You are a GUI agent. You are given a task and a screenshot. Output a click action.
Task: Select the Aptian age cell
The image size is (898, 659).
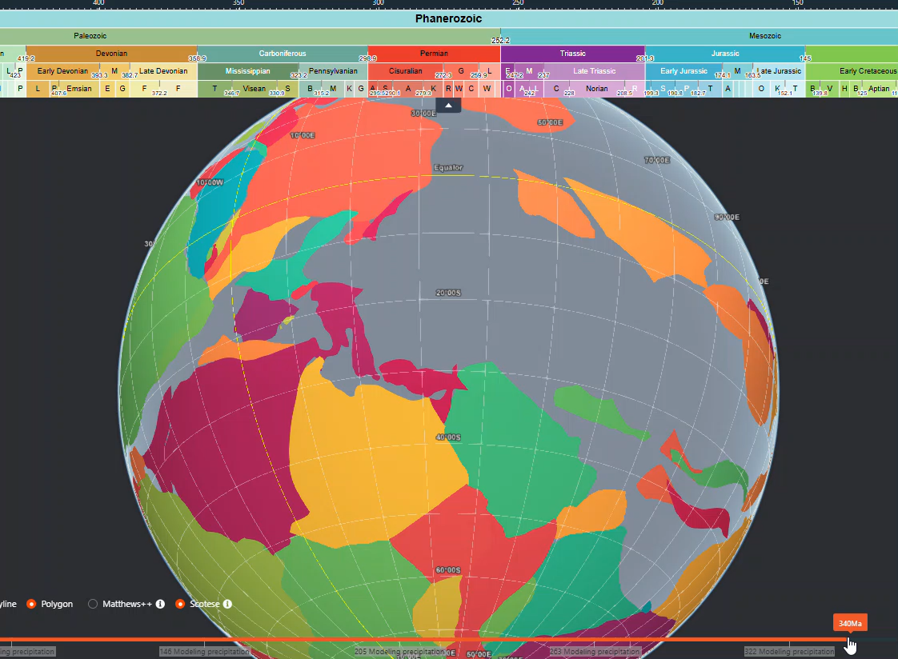[x=879, y=89]
